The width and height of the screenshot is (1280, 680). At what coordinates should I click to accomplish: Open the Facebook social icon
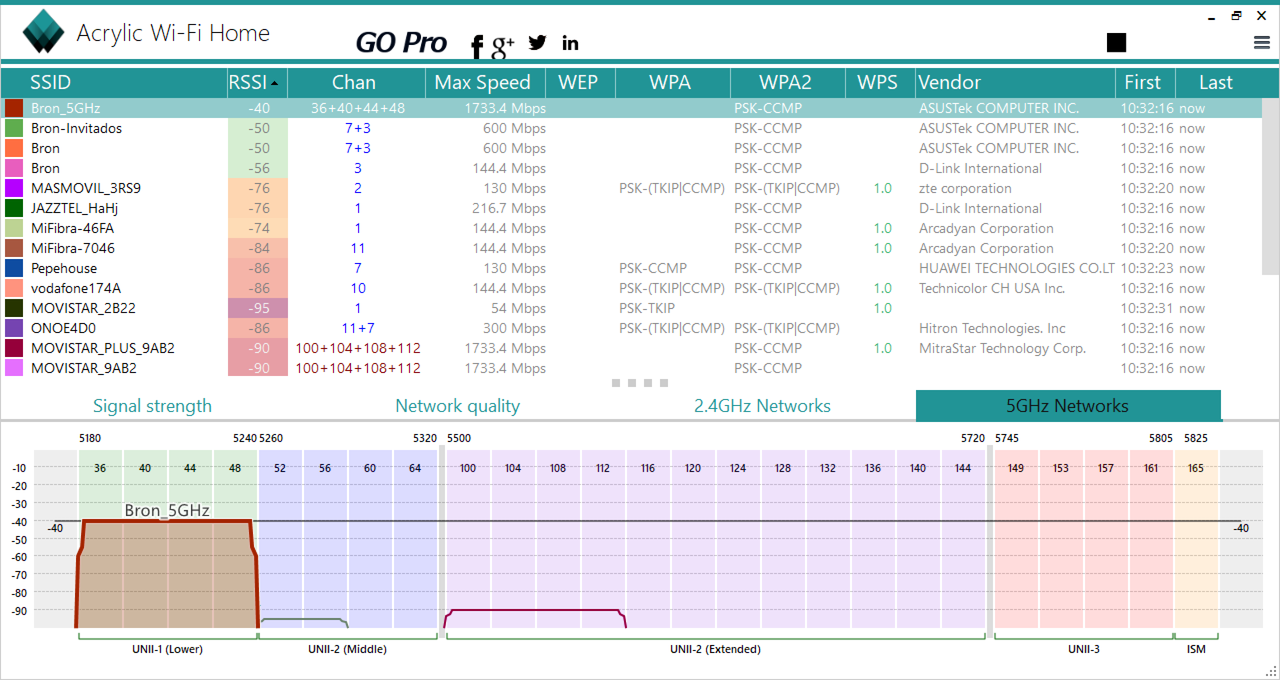pyautogui.click(x=477, y=46)
